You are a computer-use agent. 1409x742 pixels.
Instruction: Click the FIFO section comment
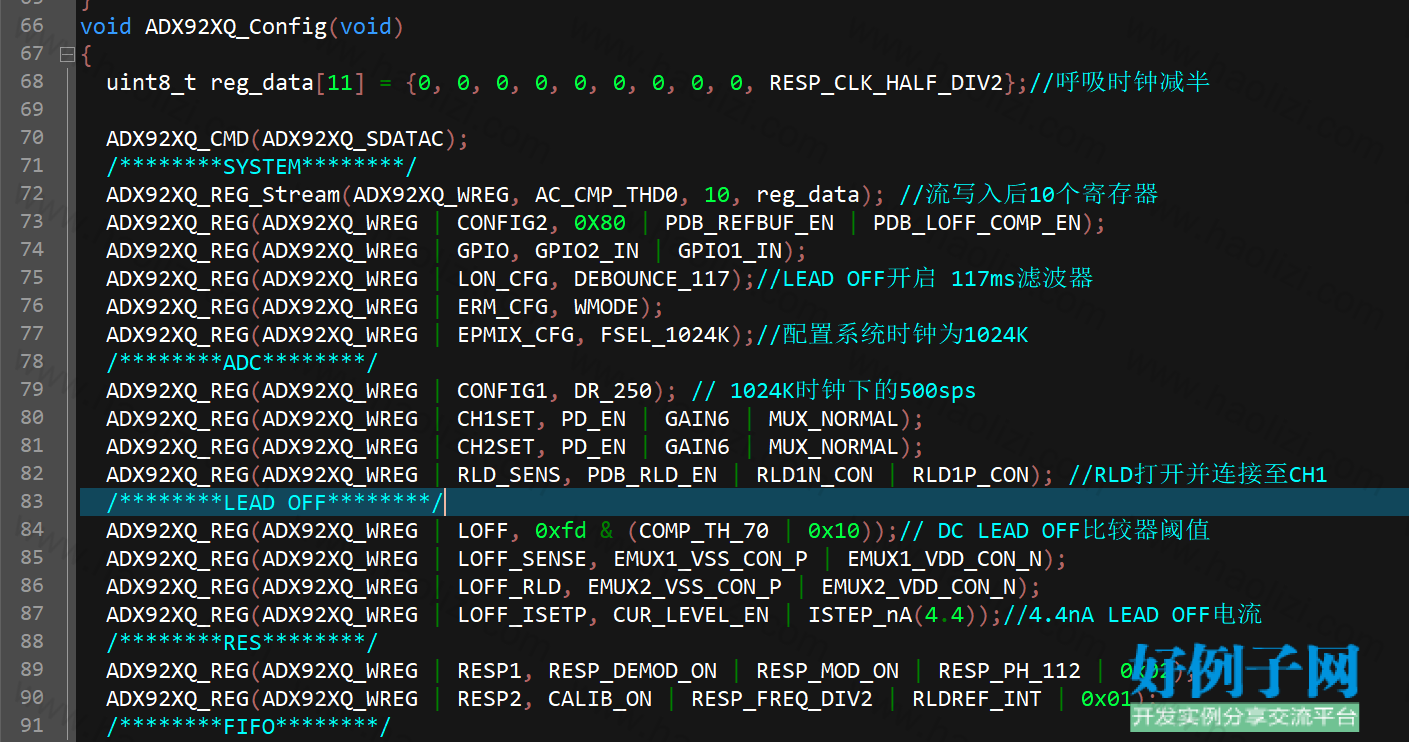pyautogui.click(x=249, y=726)
